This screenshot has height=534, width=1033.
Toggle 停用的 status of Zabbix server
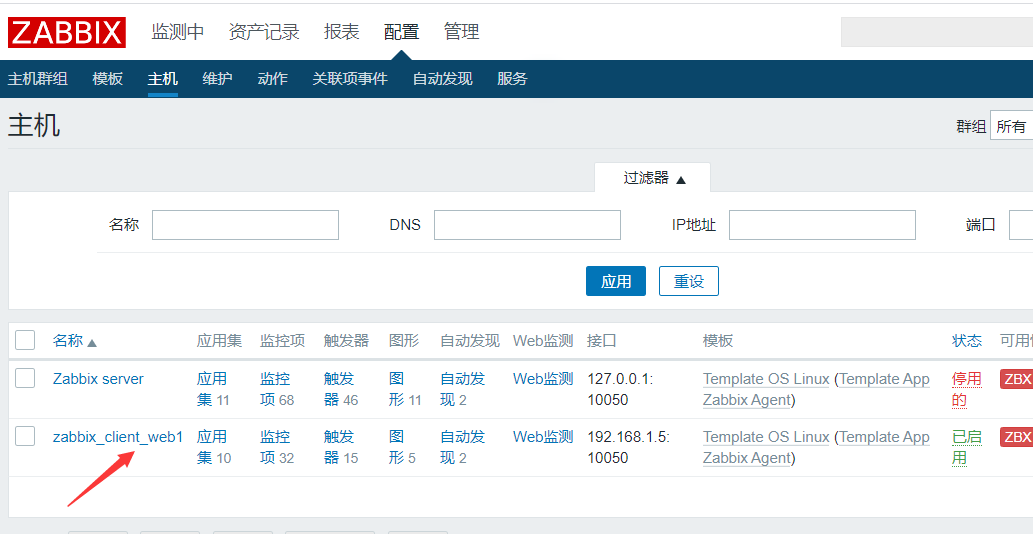(966, 389)
